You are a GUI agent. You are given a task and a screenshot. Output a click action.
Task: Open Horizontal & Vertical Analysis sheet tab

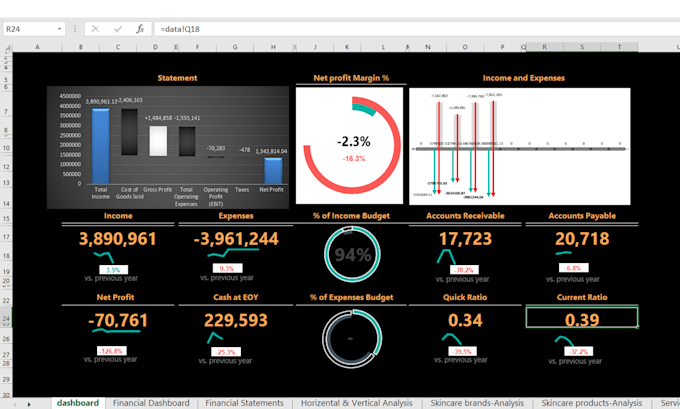[x=356, y=403]
